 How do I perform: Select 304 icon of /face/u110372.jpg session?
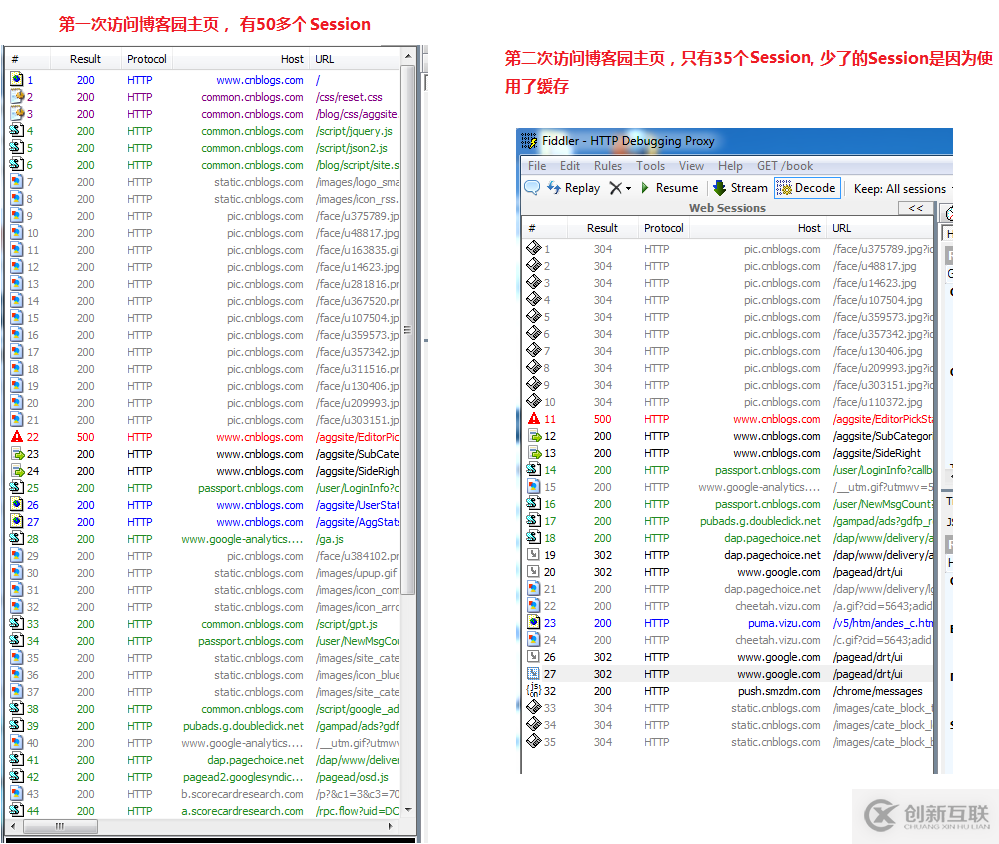(x=533, y=401)
